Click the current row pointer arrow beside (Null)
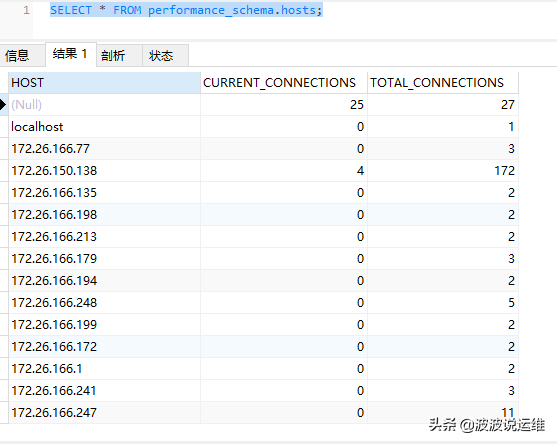This screenshot has height=444, width=557. point(3,105)
